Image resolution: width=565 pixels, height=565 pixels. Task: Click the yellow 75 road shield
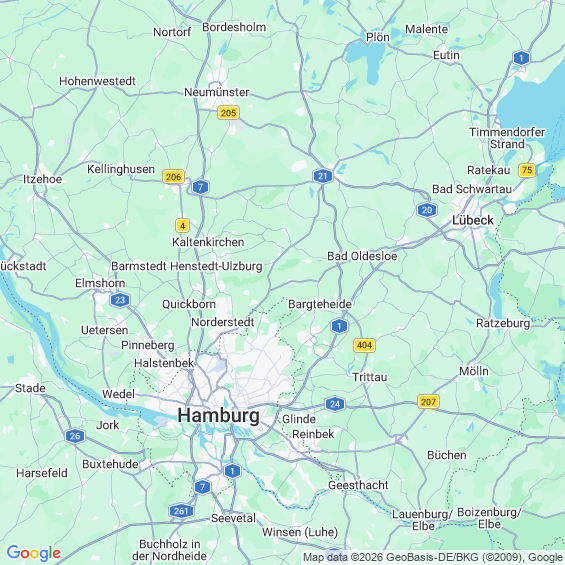tap(527, 170)
